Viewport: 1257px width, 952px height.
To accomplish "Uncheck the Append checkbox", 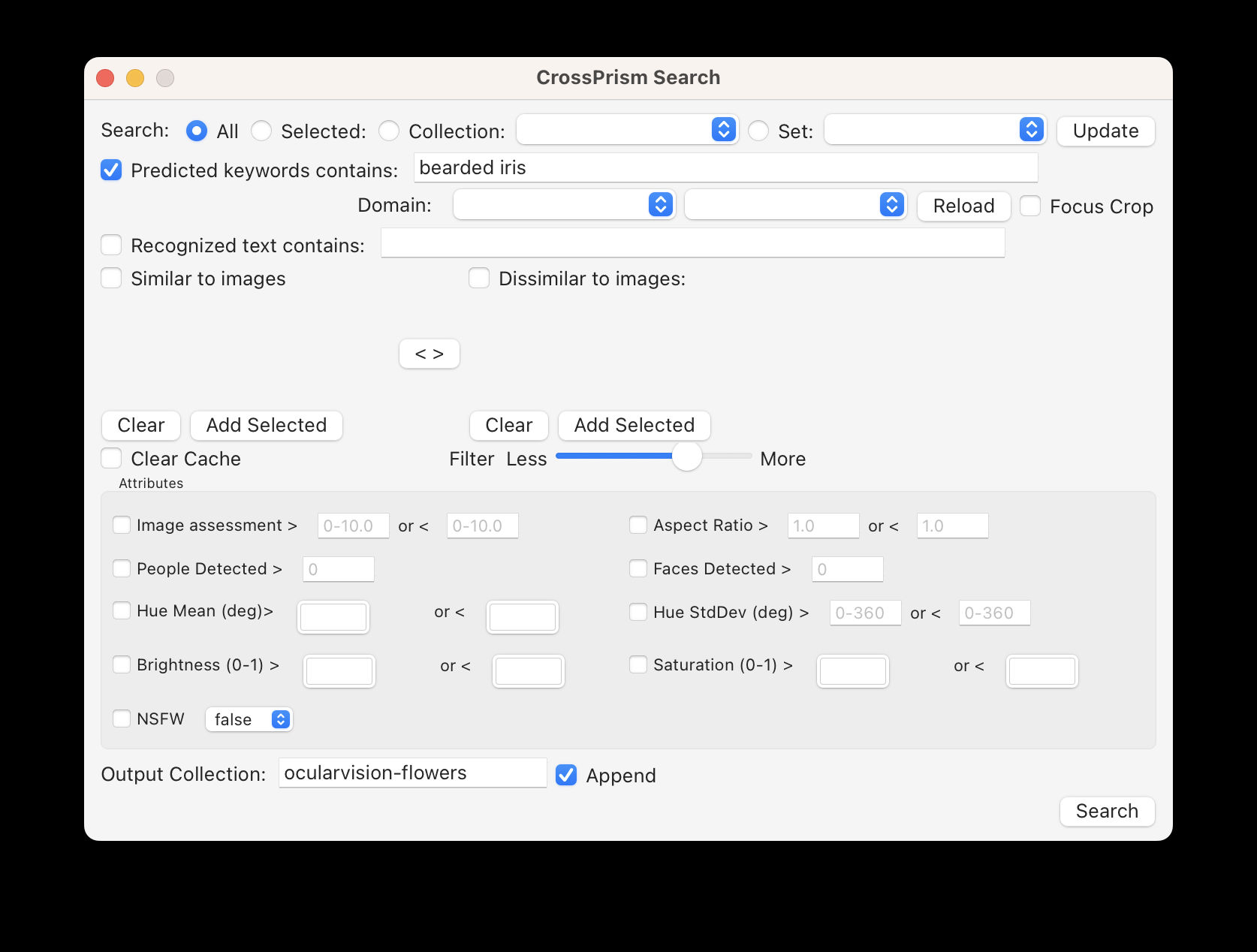I will click(566, 775).
